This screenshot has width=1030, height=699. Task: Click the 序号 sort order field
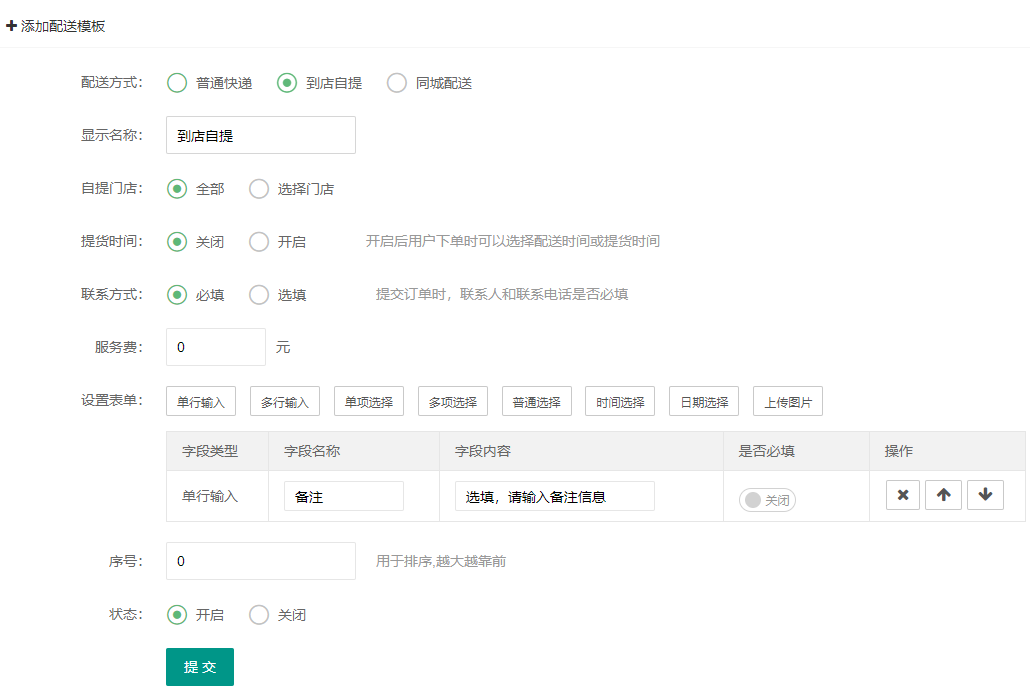(x=260, y=561)
